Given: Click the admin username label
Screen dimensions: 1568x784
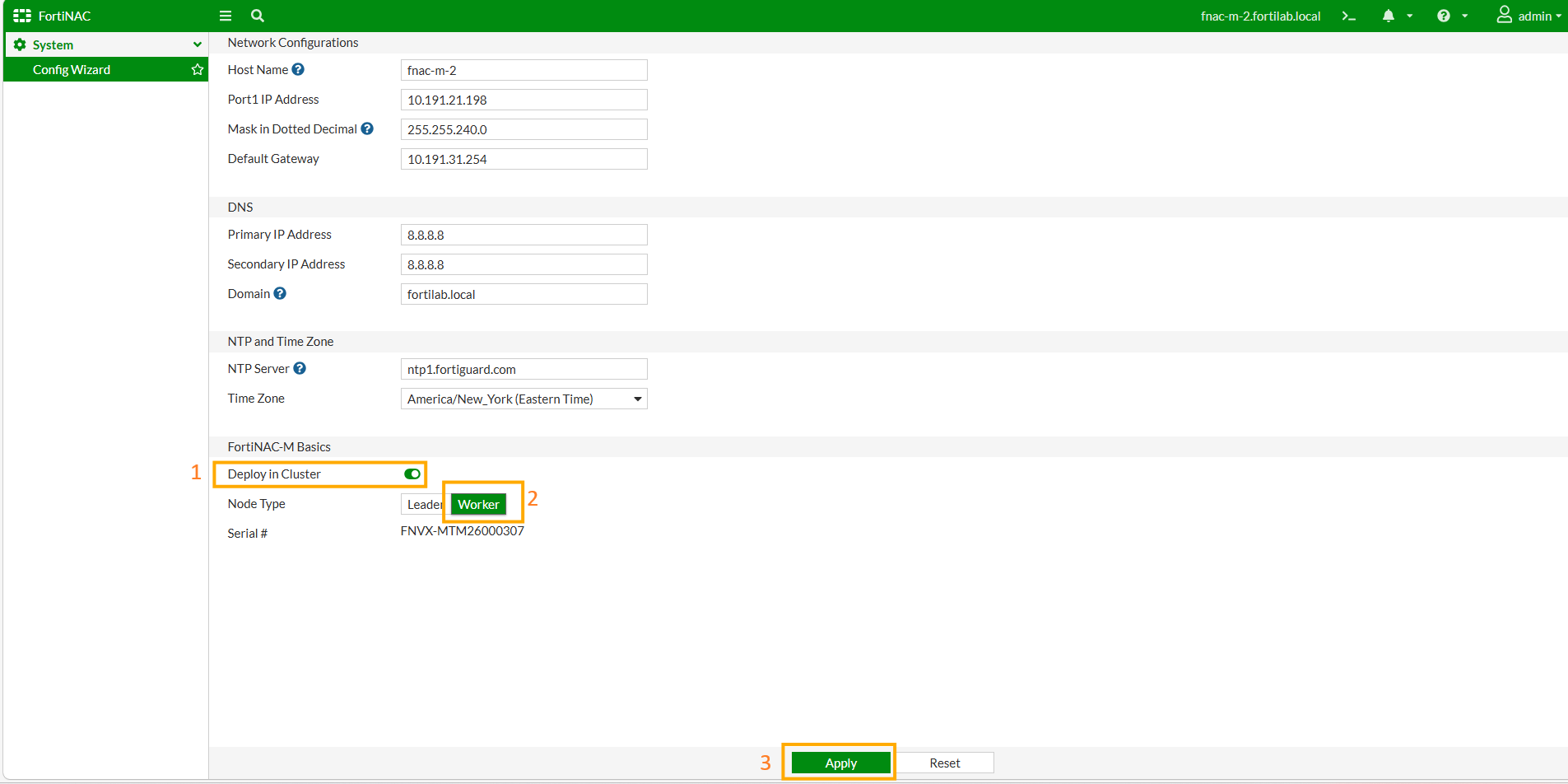Looking at the screenshot, I should (1534, 16).
